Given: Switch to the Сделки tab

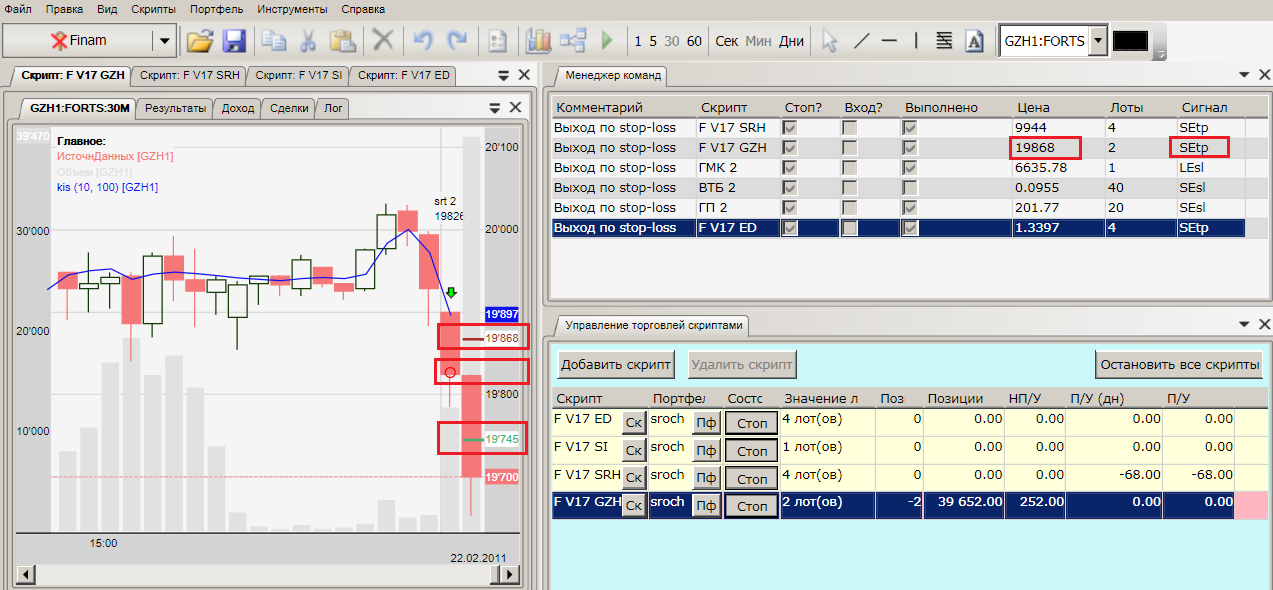Looking at the screenshot, I should pyautogui.click(x=289, y=108).
